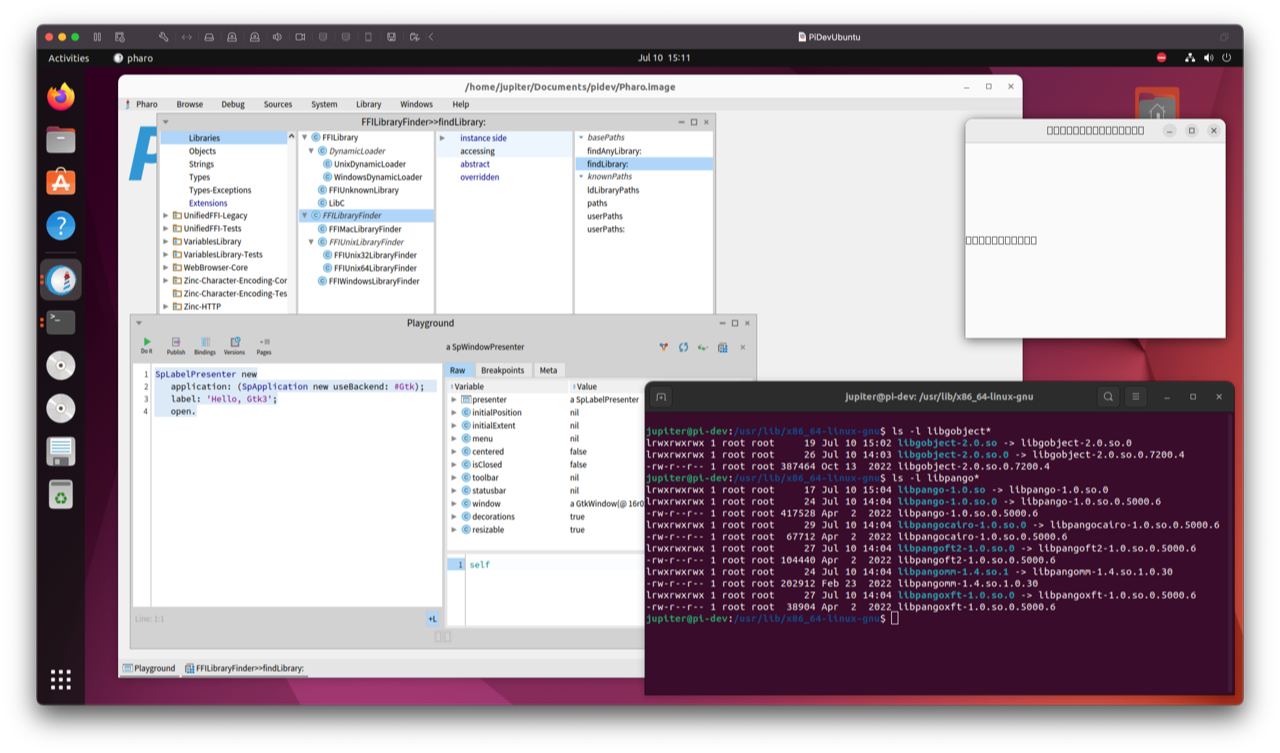Collapse the basePaths protocol group
The image size is (1280, 753).
pyautogui.click(x=580, y=138)
